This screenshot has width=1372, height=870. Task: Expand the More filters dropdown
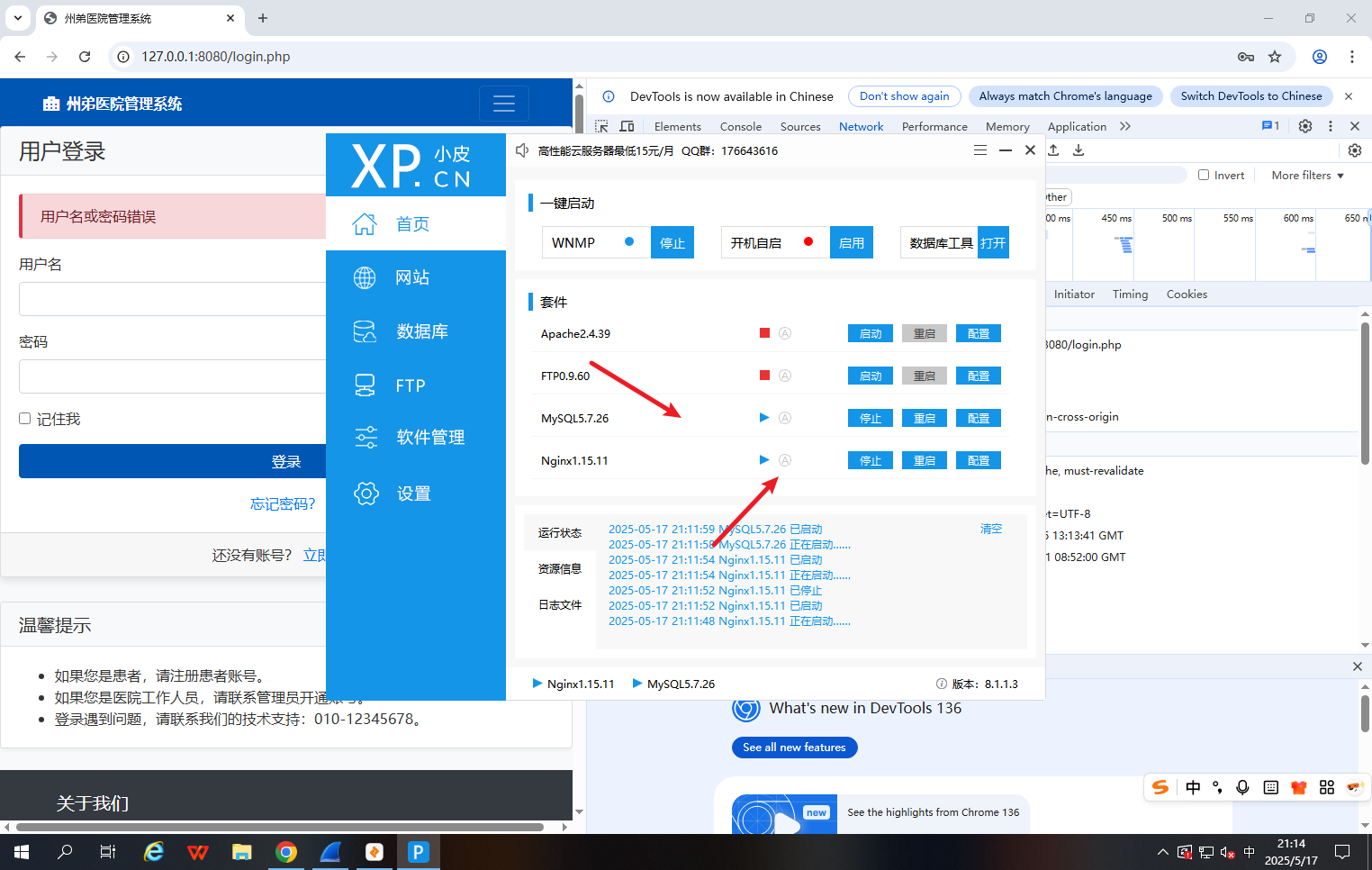[1308, 176]
